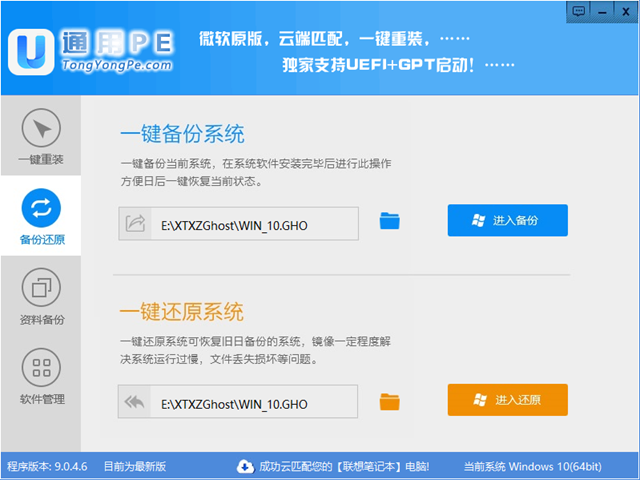Screen dimensions: 640x480
Task: Open the 软件管理 grid icon
Action: pyautogui.click(x=41, y=367)
